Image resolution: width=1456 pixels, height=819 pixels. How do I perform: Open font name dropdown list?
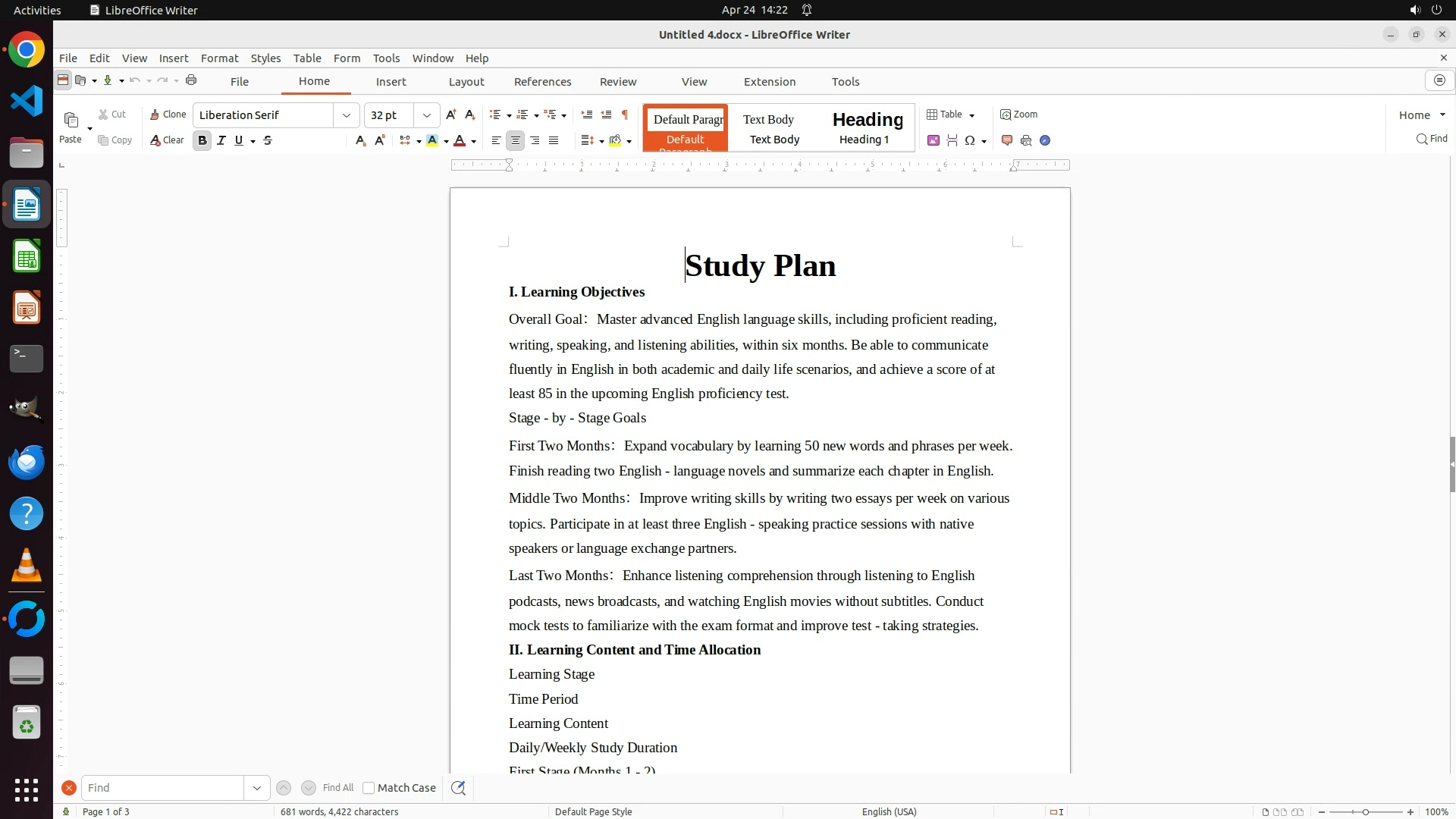coord(346,115)
